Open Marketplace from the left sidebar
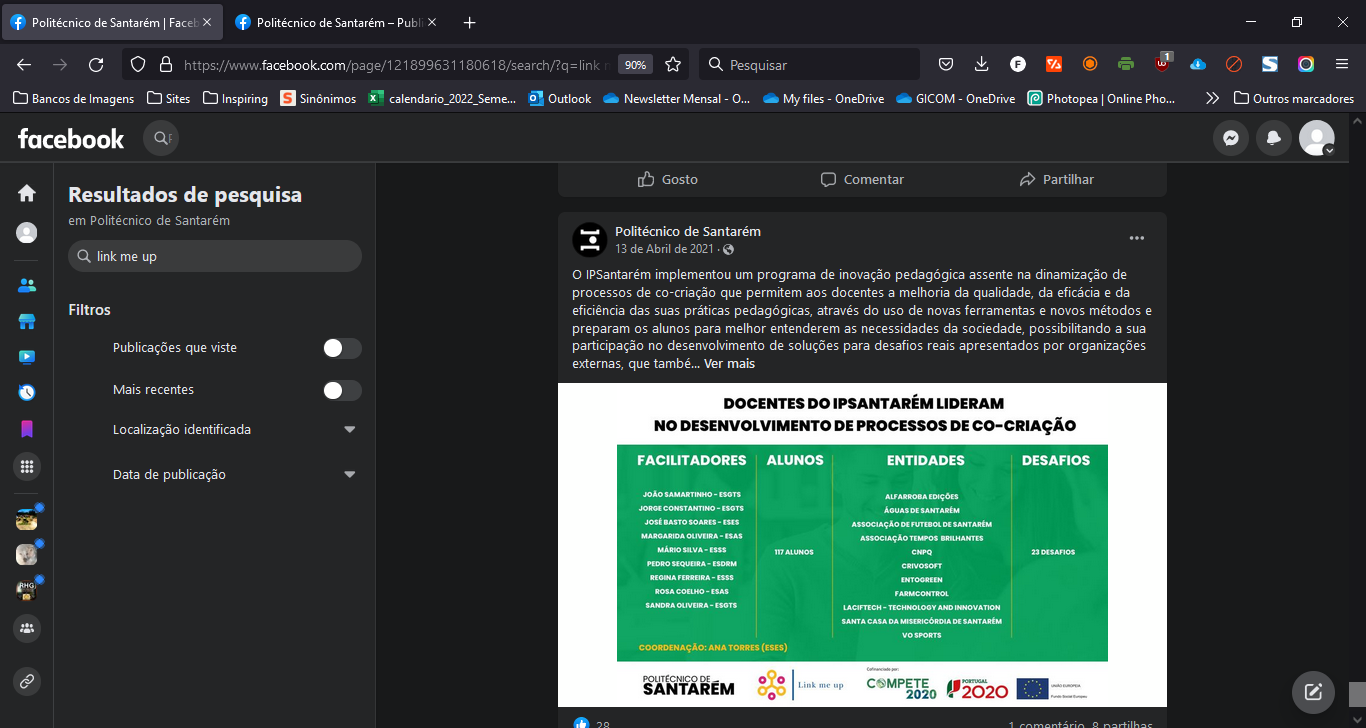This screenshot has width=1366, height=728. coord(26,320)
